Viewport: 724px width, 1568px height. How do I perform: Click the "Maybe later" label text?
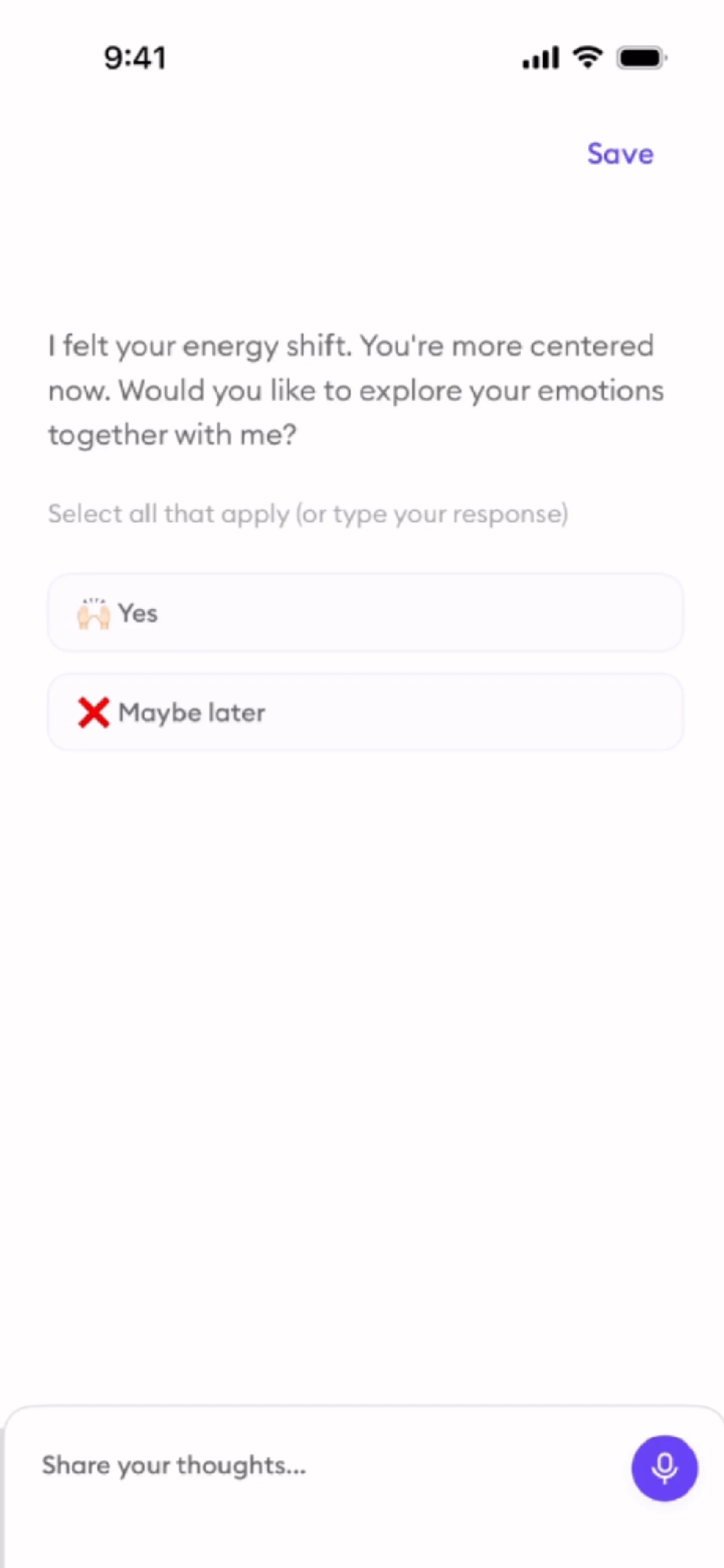click(192, 712)
